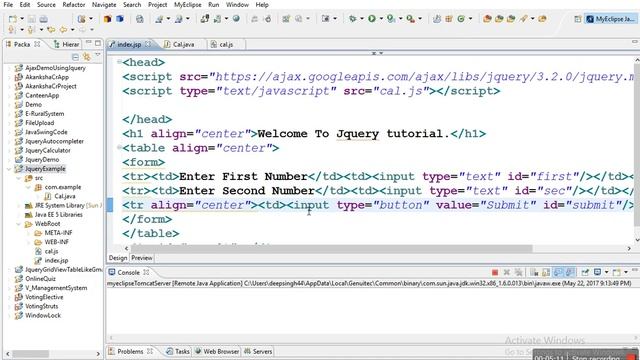Open the Servers view tab

258,351
